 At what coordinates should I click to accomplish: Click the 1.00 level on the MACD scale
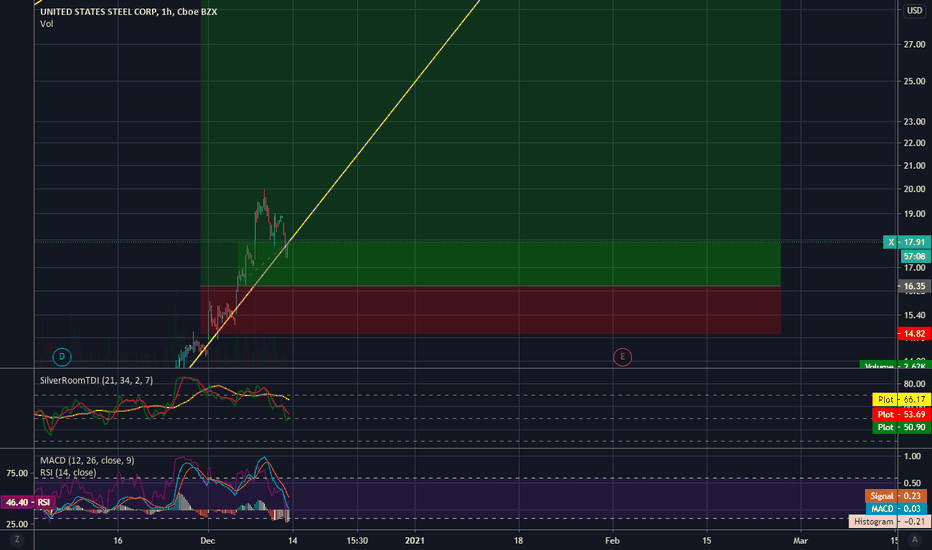click(x=912, y=457)
